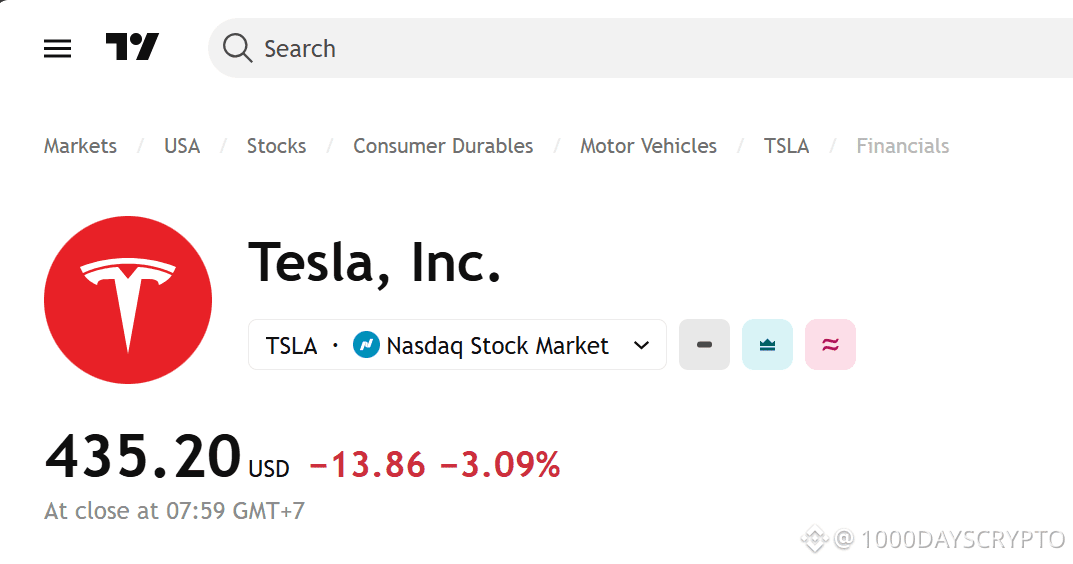Screen dimensions: 1073x564
Task: Navigate to the Stocks breadcrumb
Action: (x=276, y=146)
